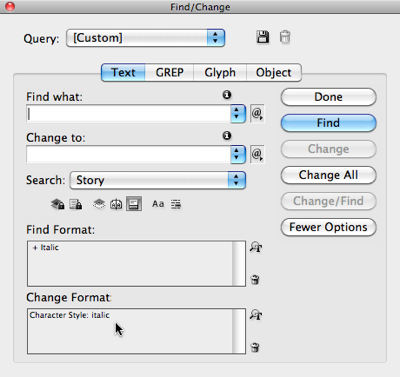Screen dimensions: 400x377
Task: Toggle Include Locked Layers search option
Action: [57, 204]
